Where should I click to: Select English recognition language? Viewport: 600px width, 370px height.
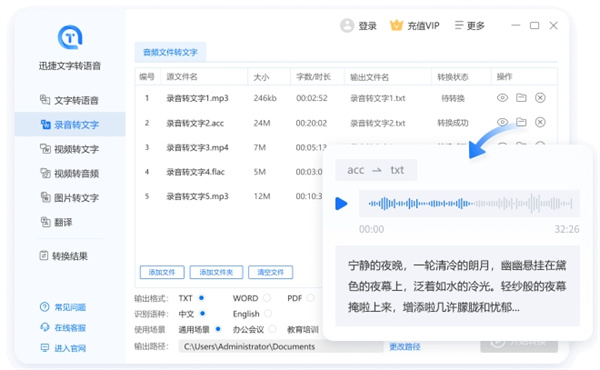pos(268,314)
